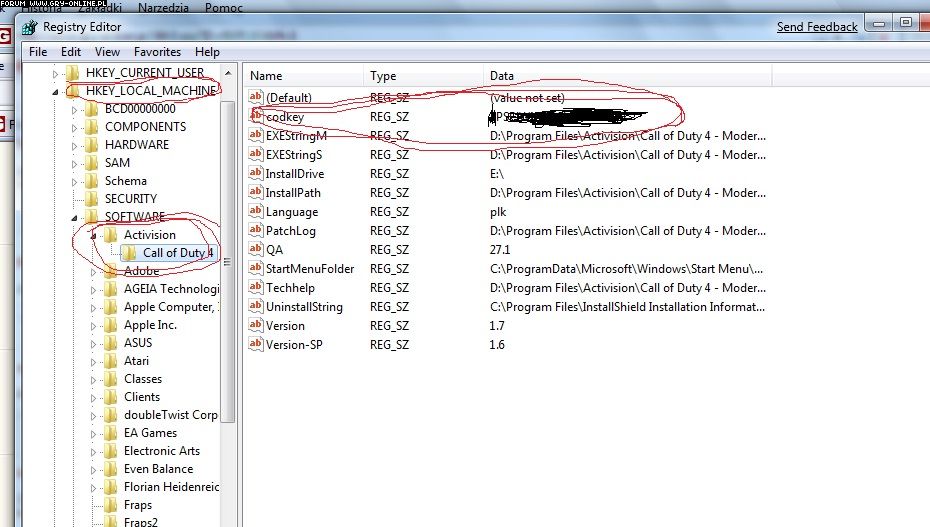Screen dimensions: 930x527
Task: Open the View menu
Action: (x=107, y=52)
